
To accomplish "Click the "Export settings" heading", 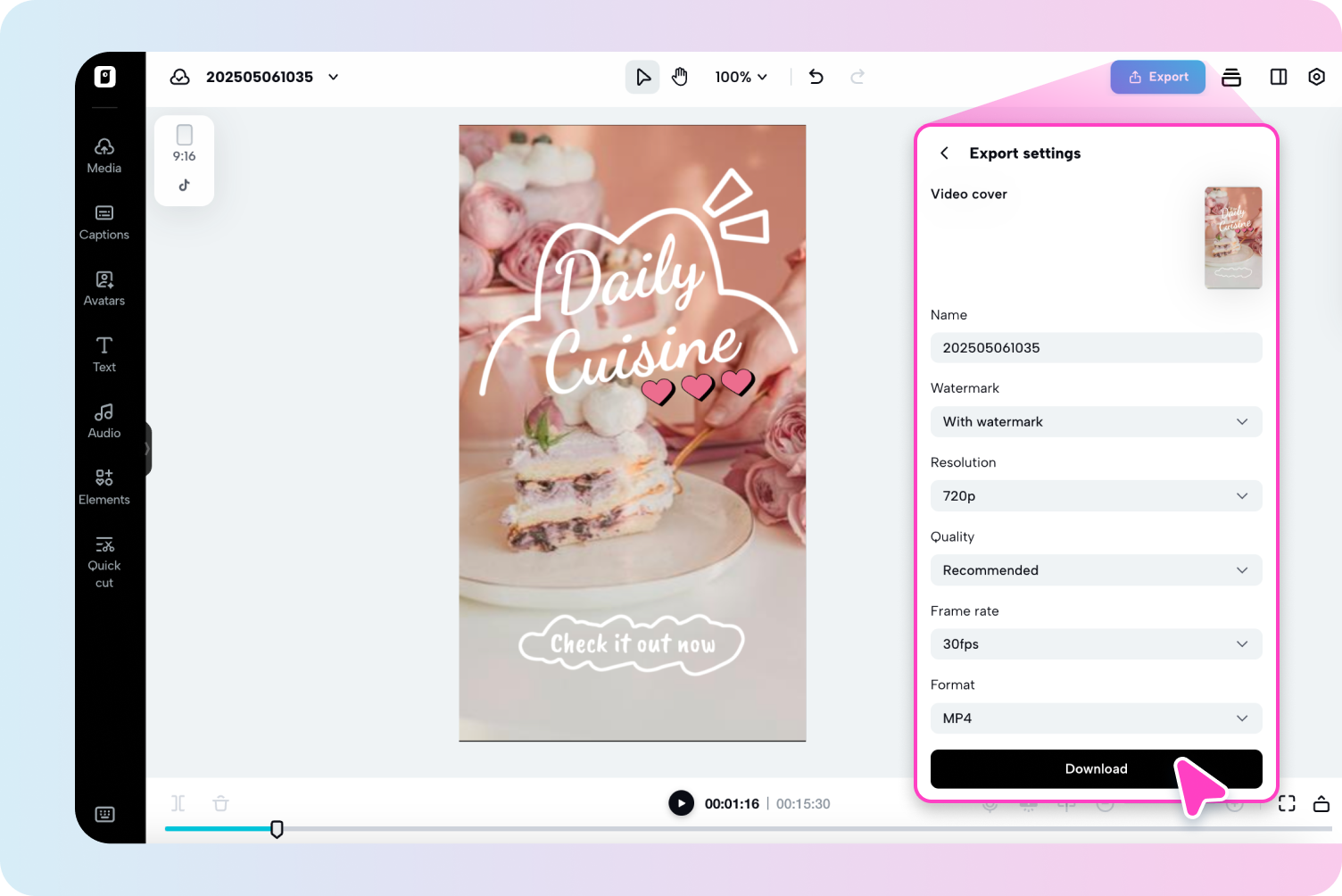I will (1025, 153).
